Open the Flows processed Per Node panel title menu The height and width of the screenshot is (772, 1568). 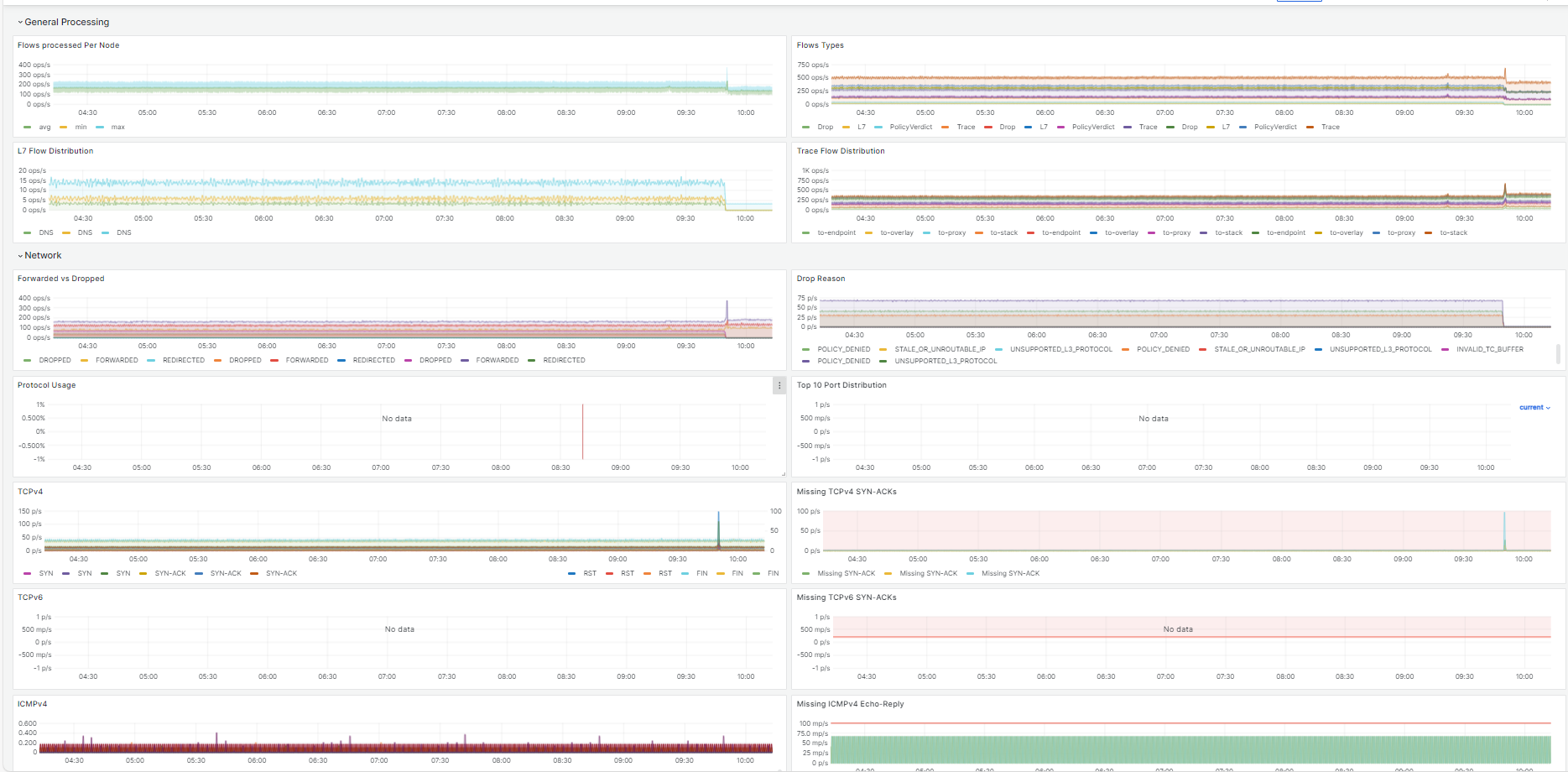pos(69,45)
